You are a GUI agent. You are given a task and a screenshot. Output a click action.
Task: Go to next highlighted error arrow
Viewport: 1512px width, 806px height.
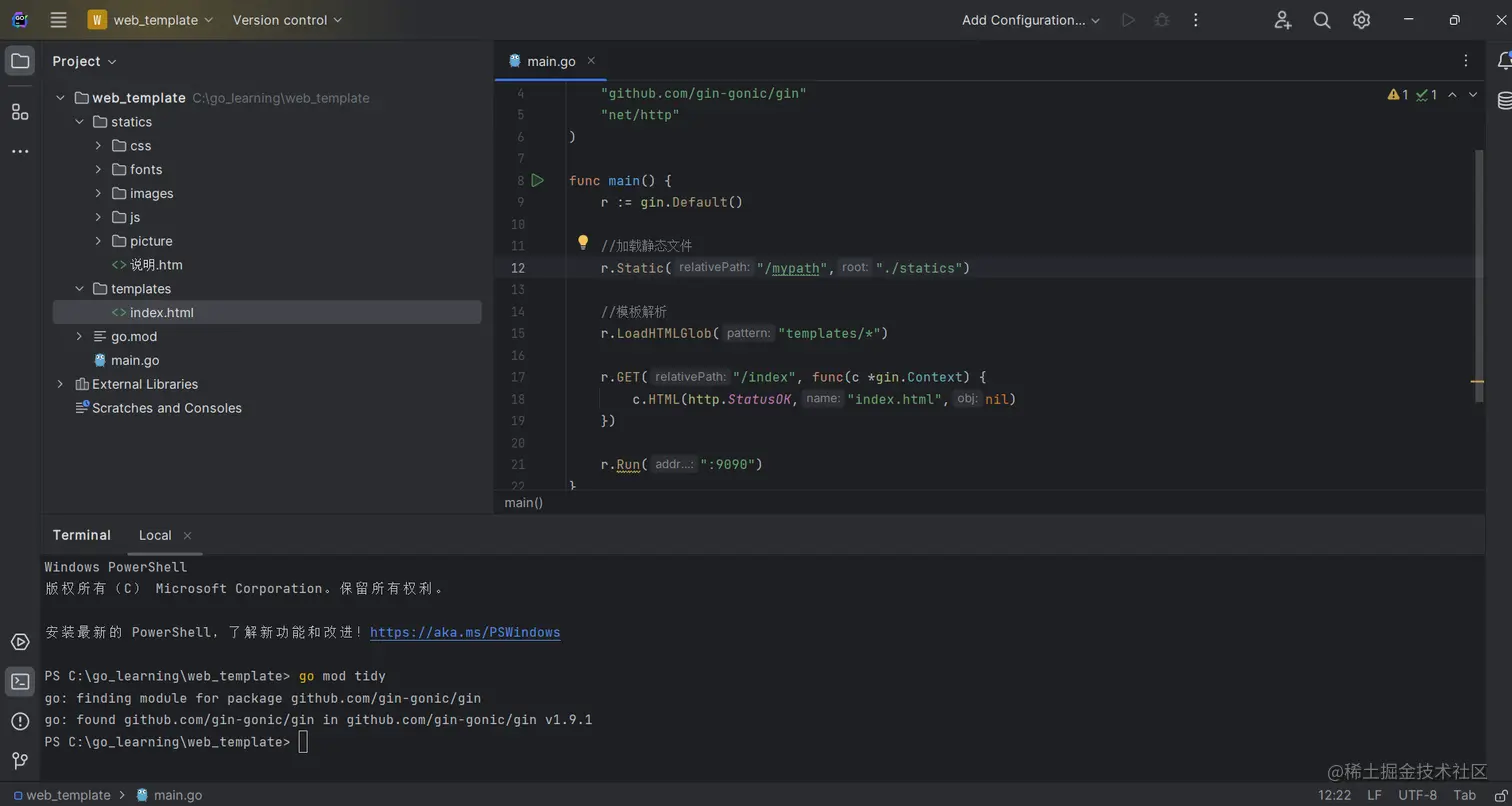(1473, 95)
